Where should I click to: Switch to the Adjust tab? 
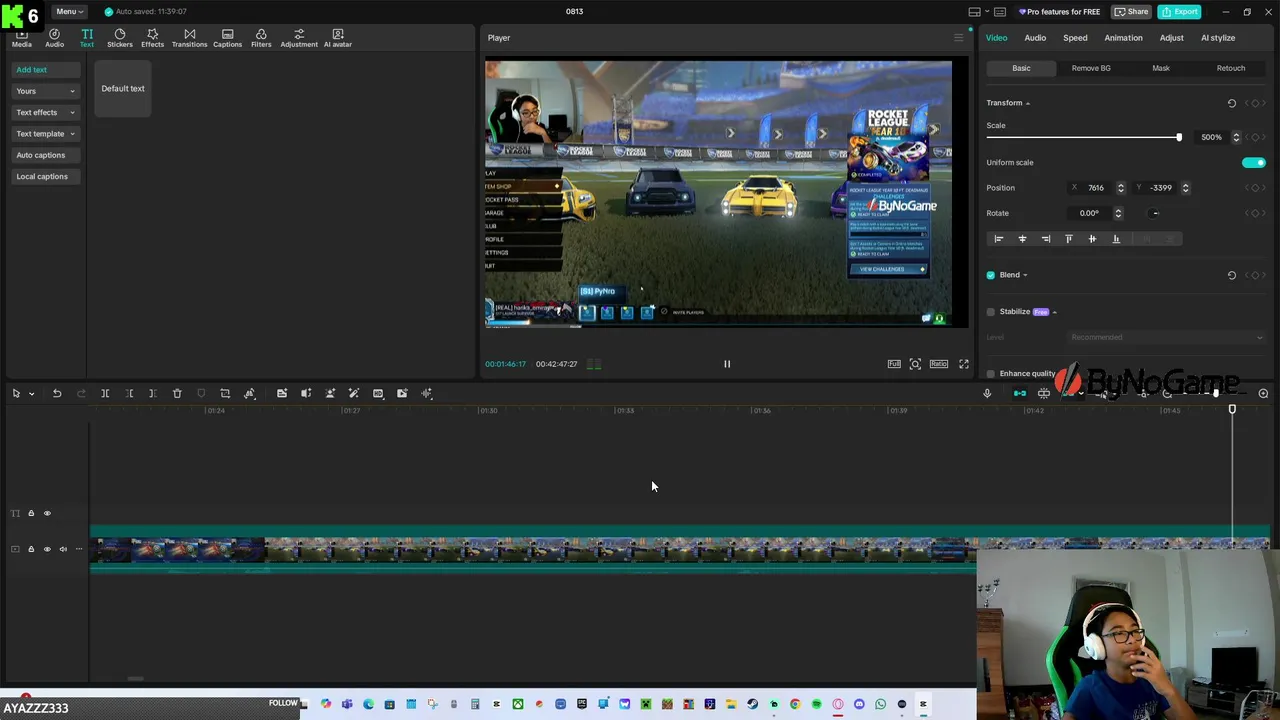click(1171, 38)
